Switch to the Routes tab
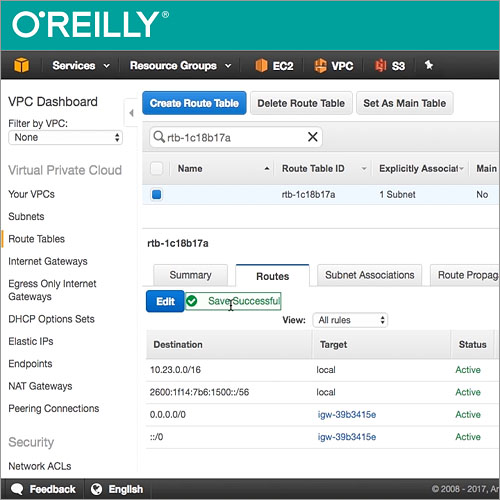Screen dimensions: 500x500 pos(272,276)
